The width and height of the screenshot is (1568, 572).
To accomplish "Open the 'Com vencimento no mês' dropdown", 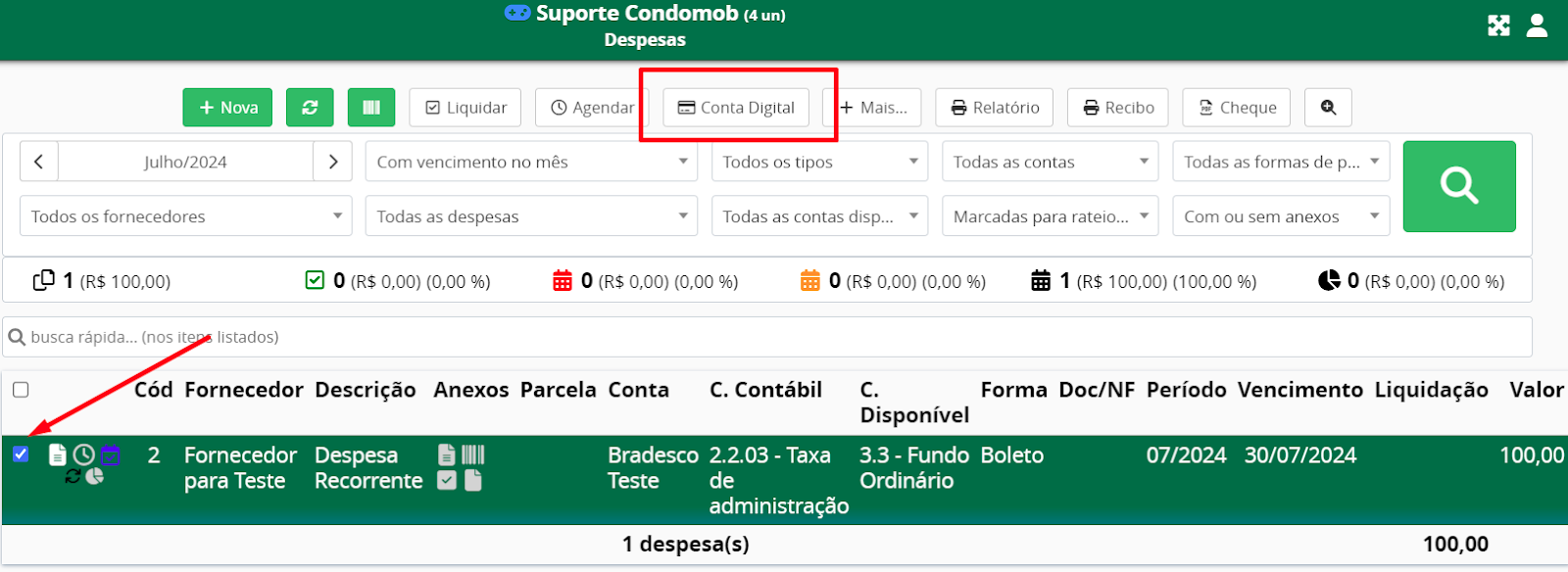I will 531,162.
